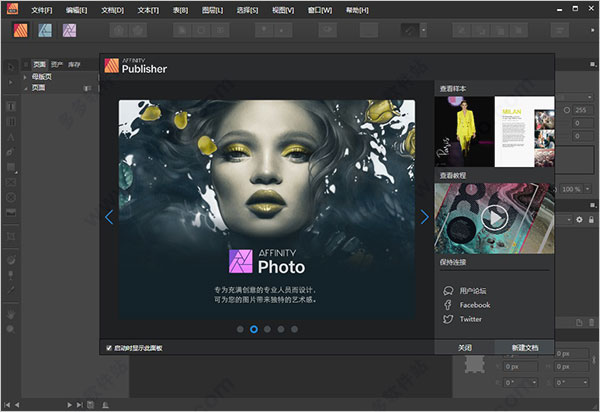
Task: Open the 100 % opacity dropdown arrow
Action: 587,189
